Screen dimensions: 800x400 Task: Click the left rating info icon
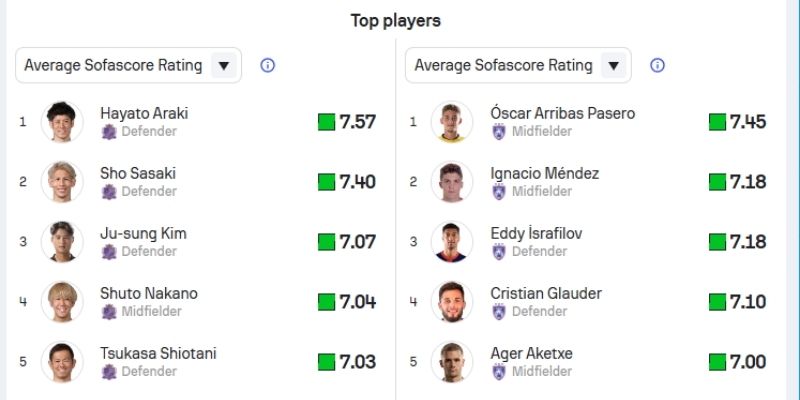pos(267,66)
